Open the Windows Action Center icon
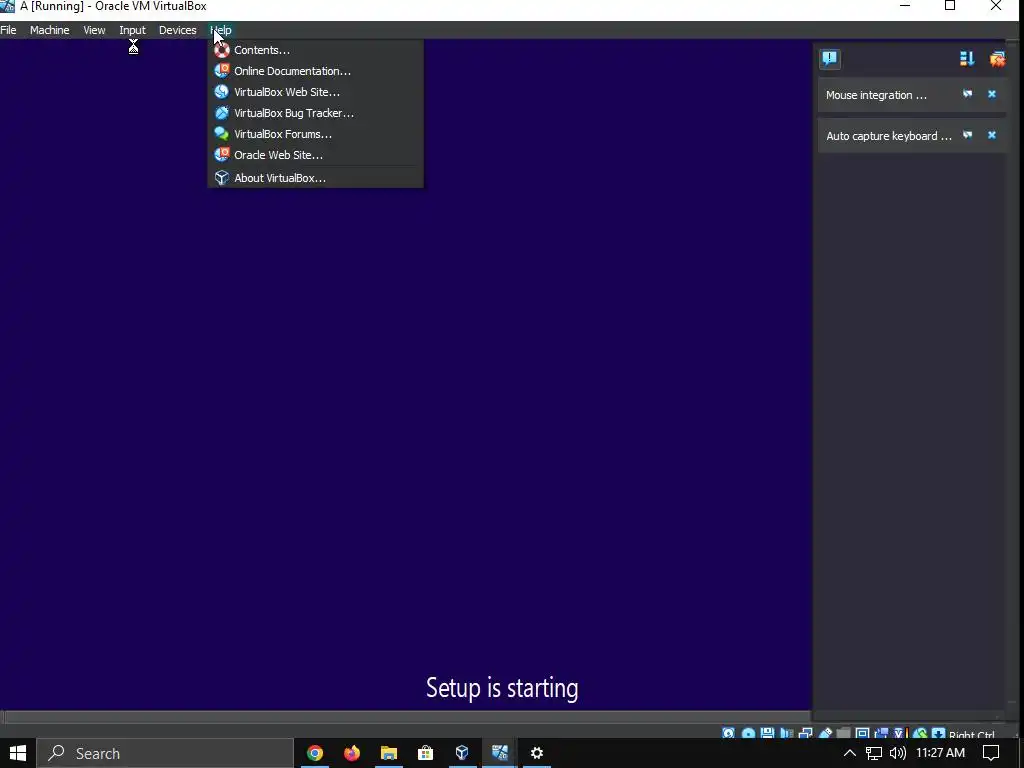 [991, 753]
